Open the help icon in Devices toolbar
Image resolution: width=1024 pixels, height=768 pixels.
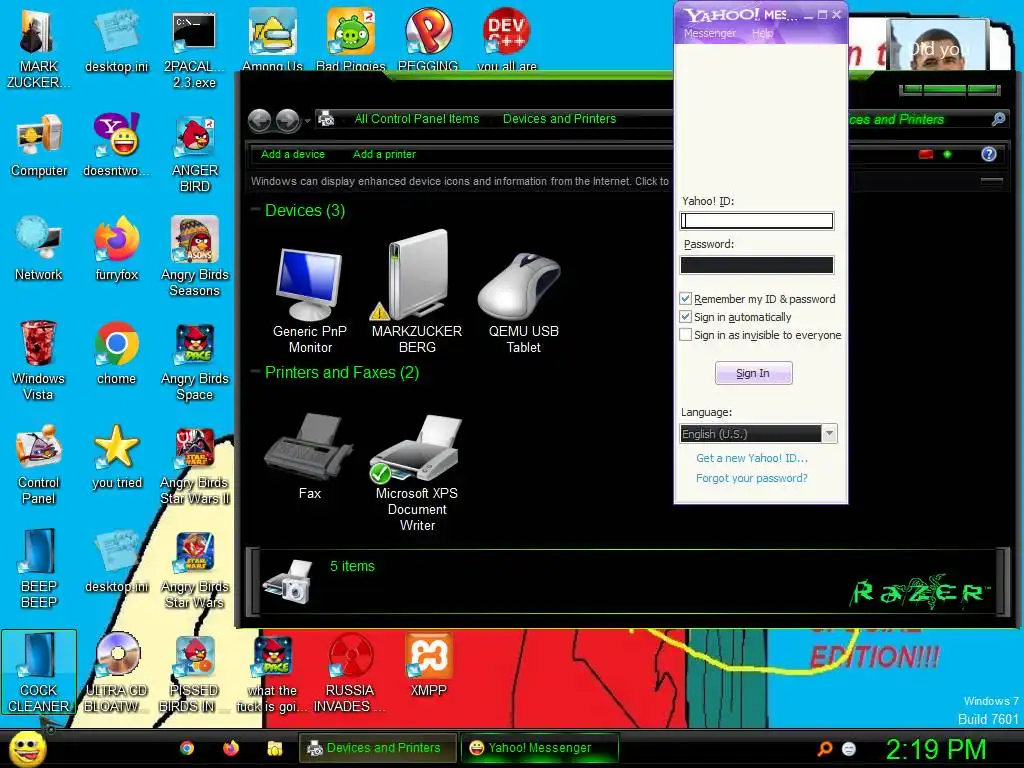pos(989,154)
